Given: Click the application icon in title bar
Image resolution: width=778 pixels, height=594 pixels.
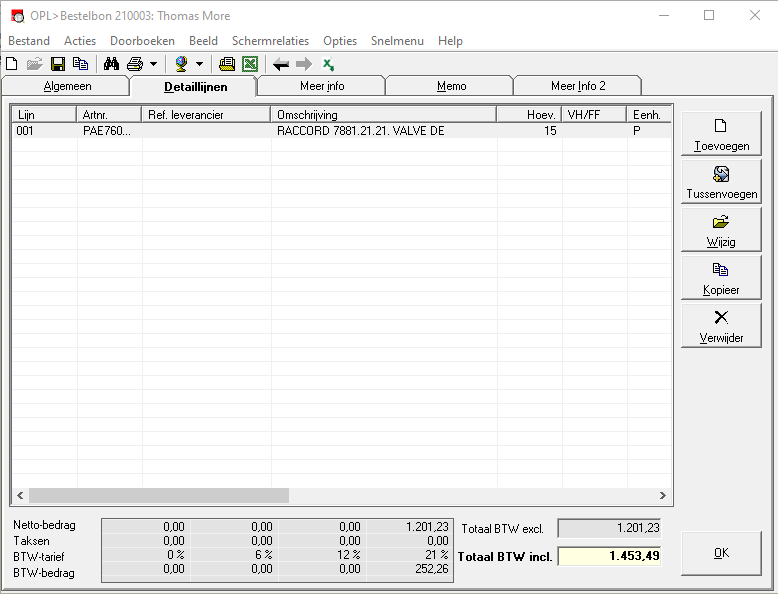Looking at the screenshot, I should 17,16.
